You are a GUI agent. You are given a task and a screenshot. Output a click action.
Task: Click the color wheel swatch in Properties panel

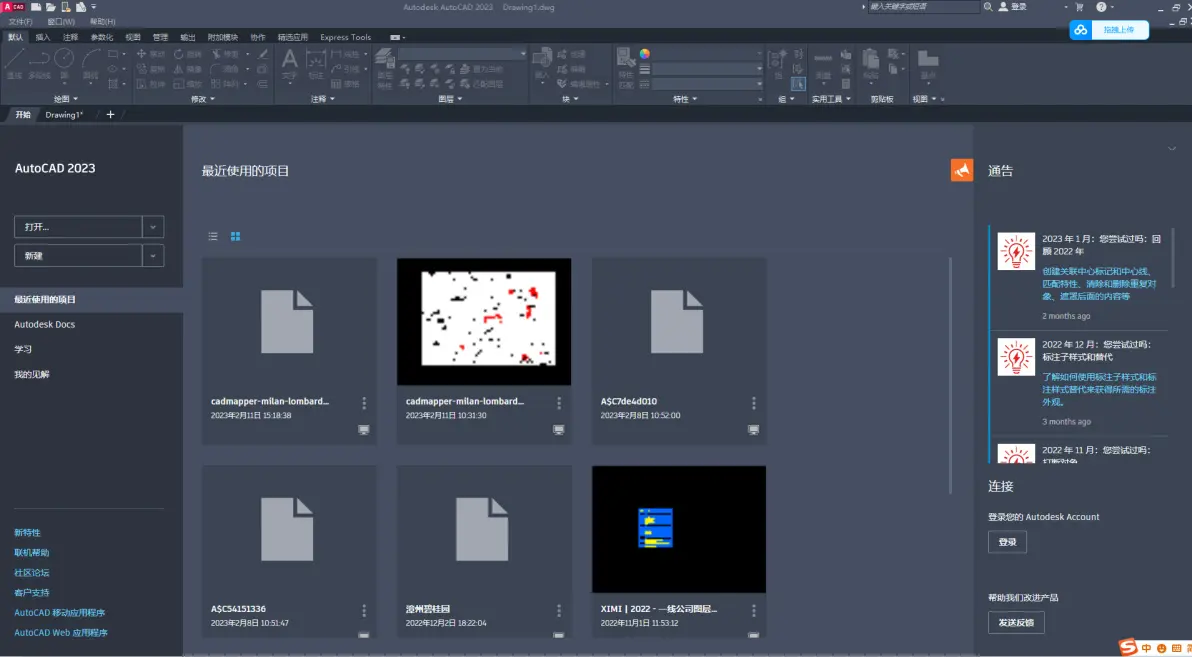coord(645,54)
